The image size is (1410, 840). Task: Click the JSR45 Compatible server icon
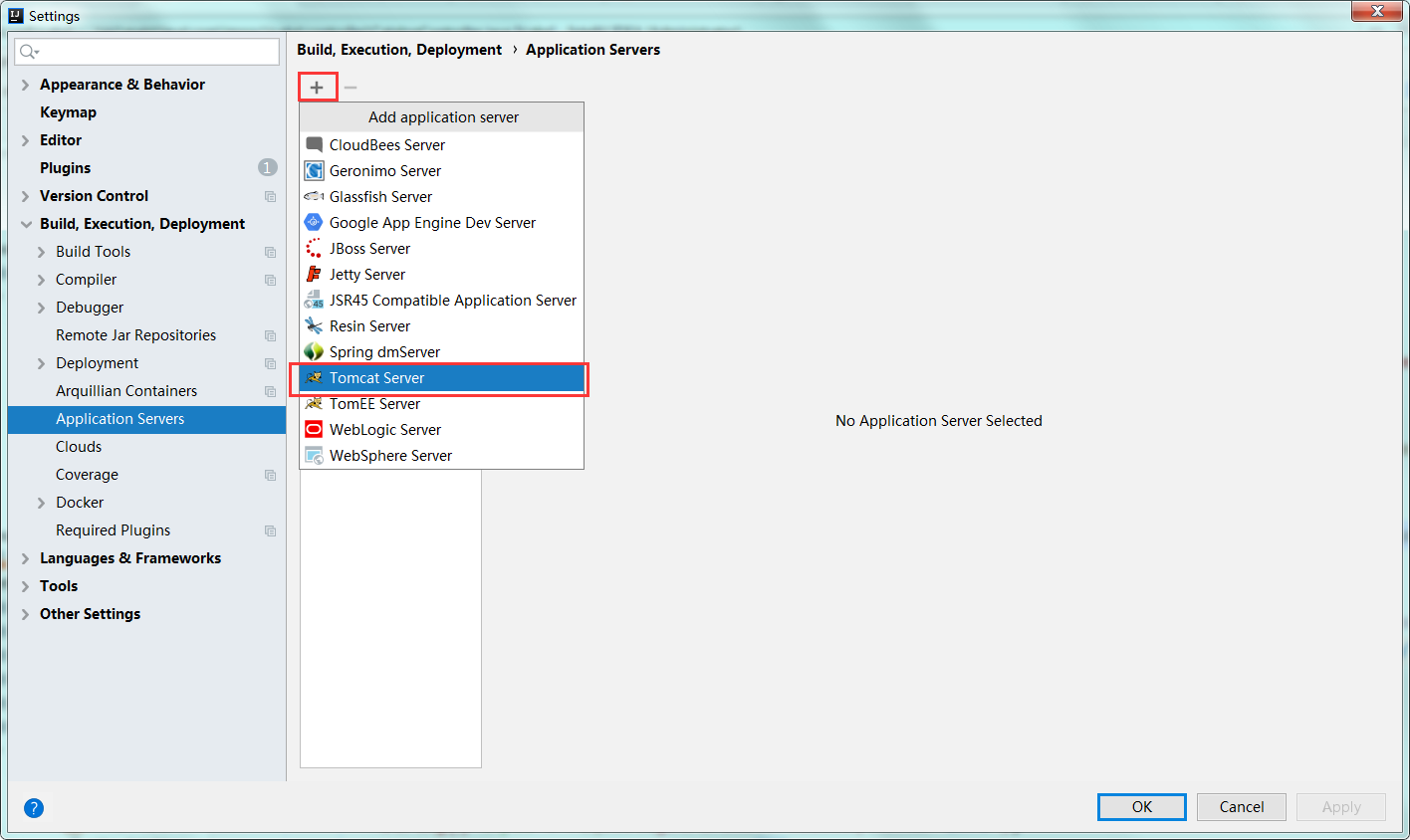click(x=314, y=301)
